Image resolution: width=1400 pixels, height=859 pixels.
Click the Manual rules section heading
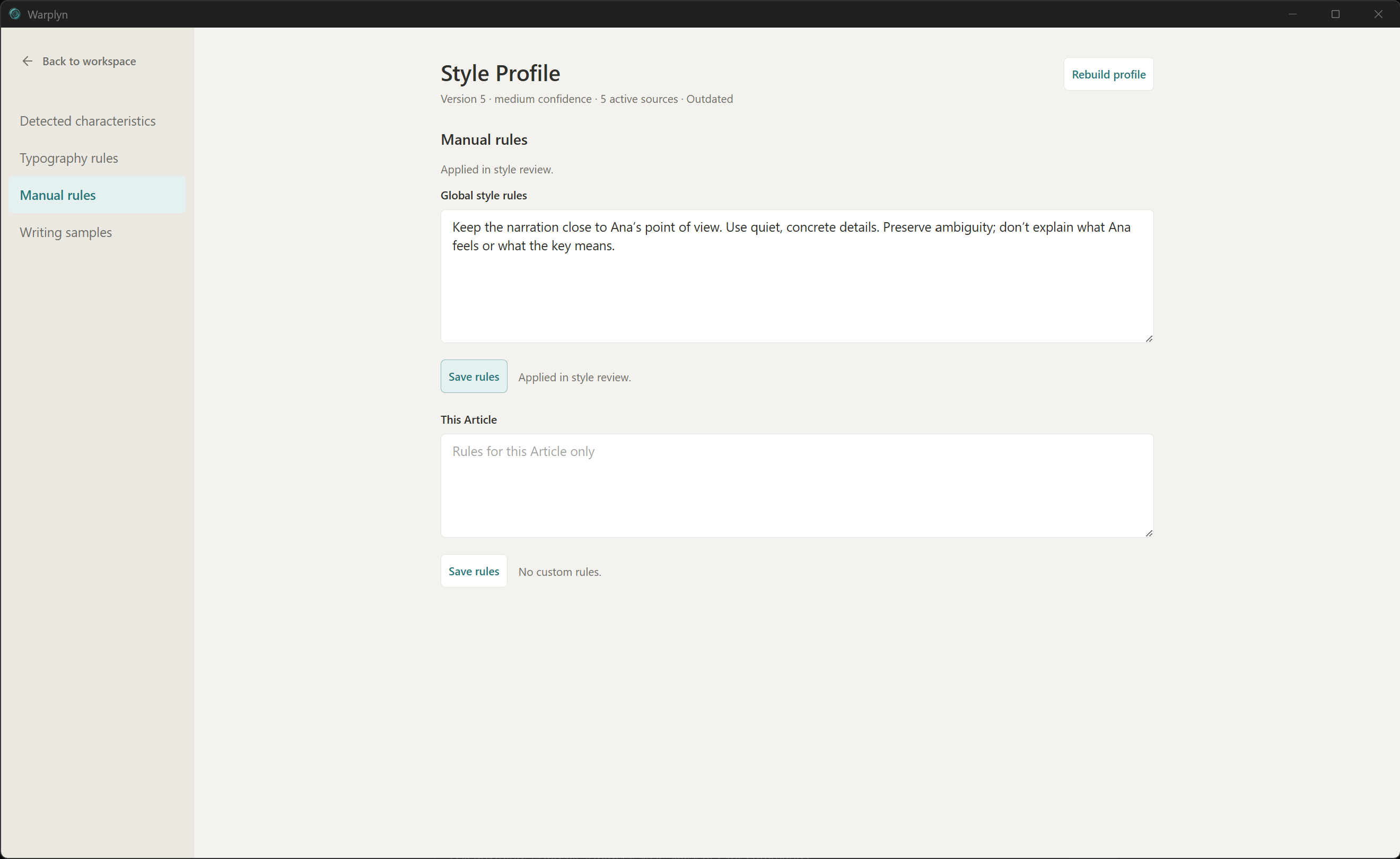[x=484, y=140]
